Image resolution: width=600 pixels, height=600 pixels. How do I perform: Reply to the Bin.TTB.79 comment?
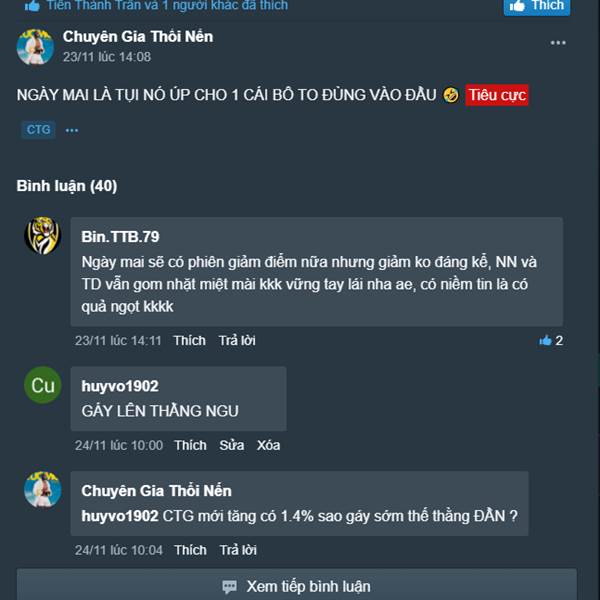(237, 340)
